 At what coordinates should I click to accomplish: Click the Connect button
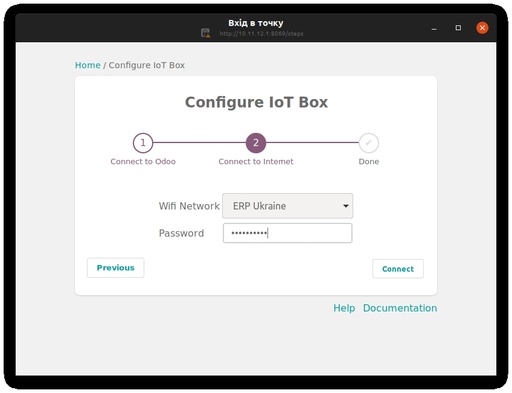pyautogui.click(x=398, y=269)
